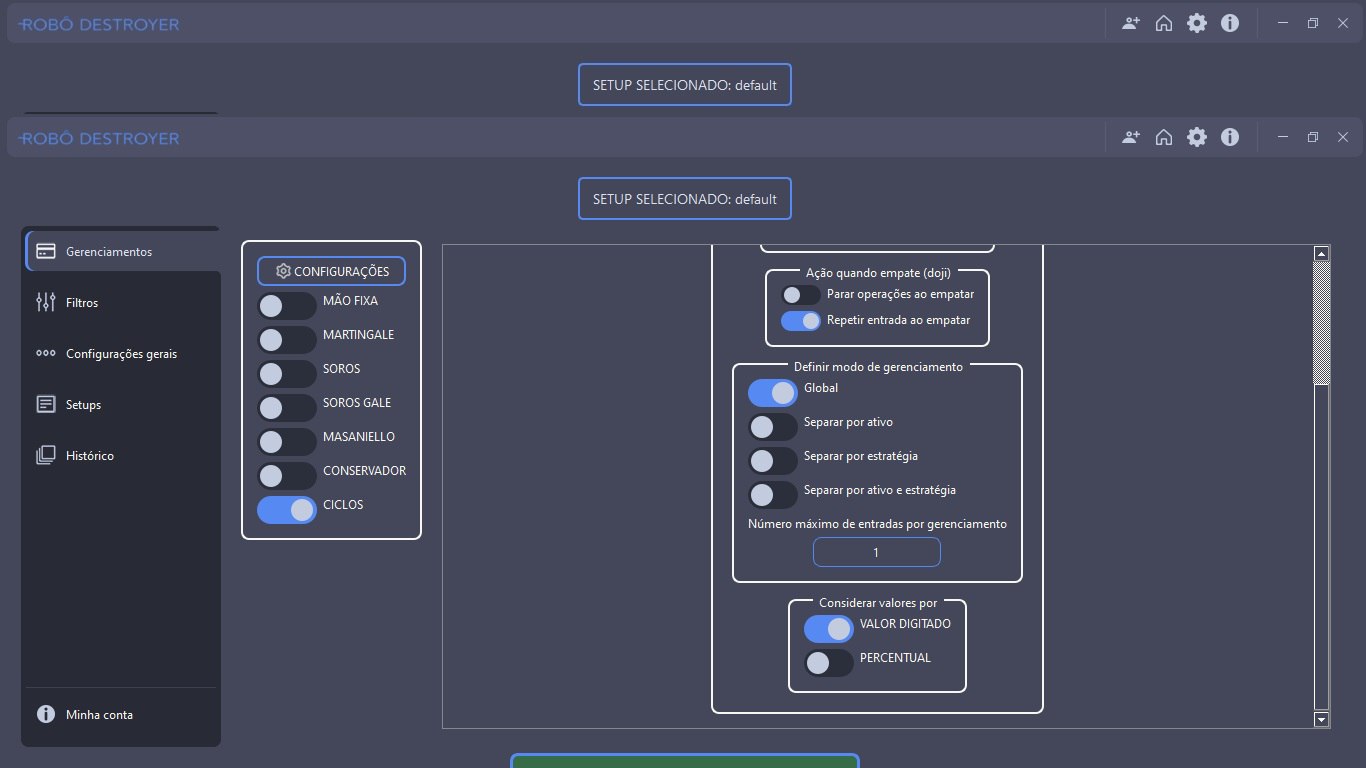Click the número máximo de entradas field

pyautogui.click(x=876, y=552)
